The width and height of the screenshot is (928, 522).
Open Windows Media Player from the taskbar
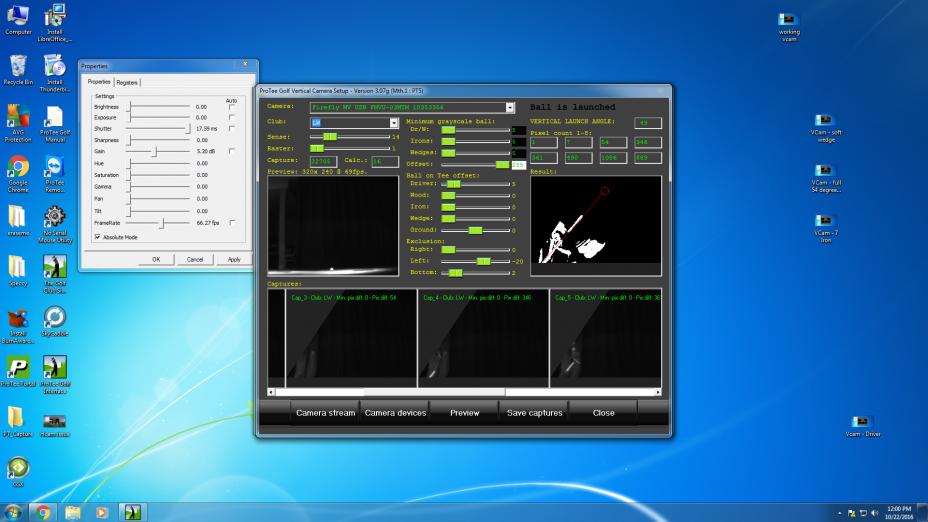(x=102, y=512)
